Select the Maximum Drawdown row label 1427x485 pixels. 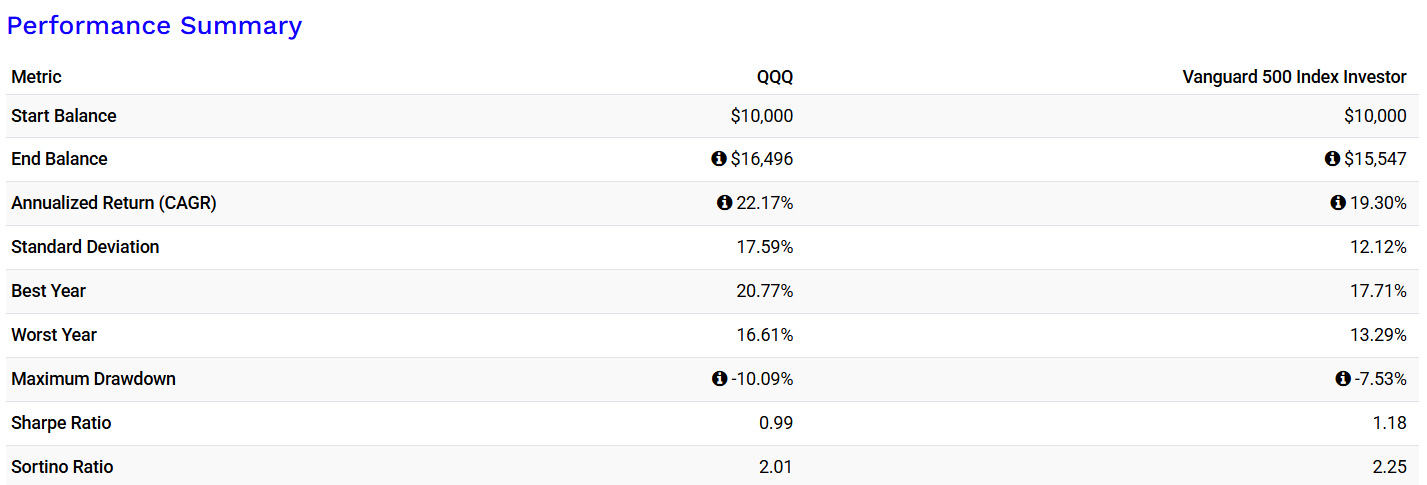pyautogui.click(x=94, y=379)
